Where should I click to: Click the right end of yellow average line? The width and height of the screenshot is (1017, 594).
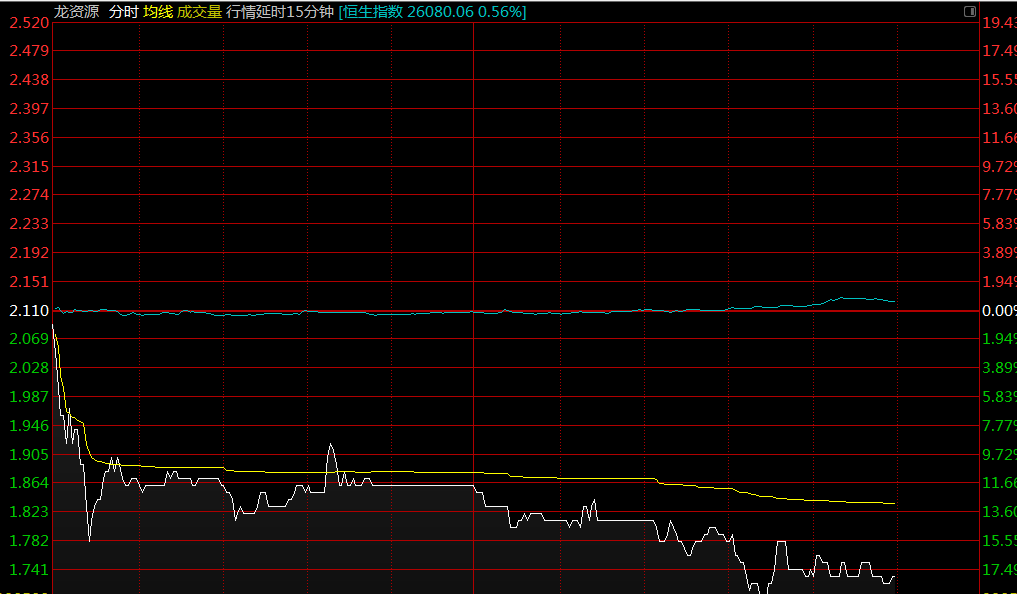pyautogui.click(x=893, y=503)
